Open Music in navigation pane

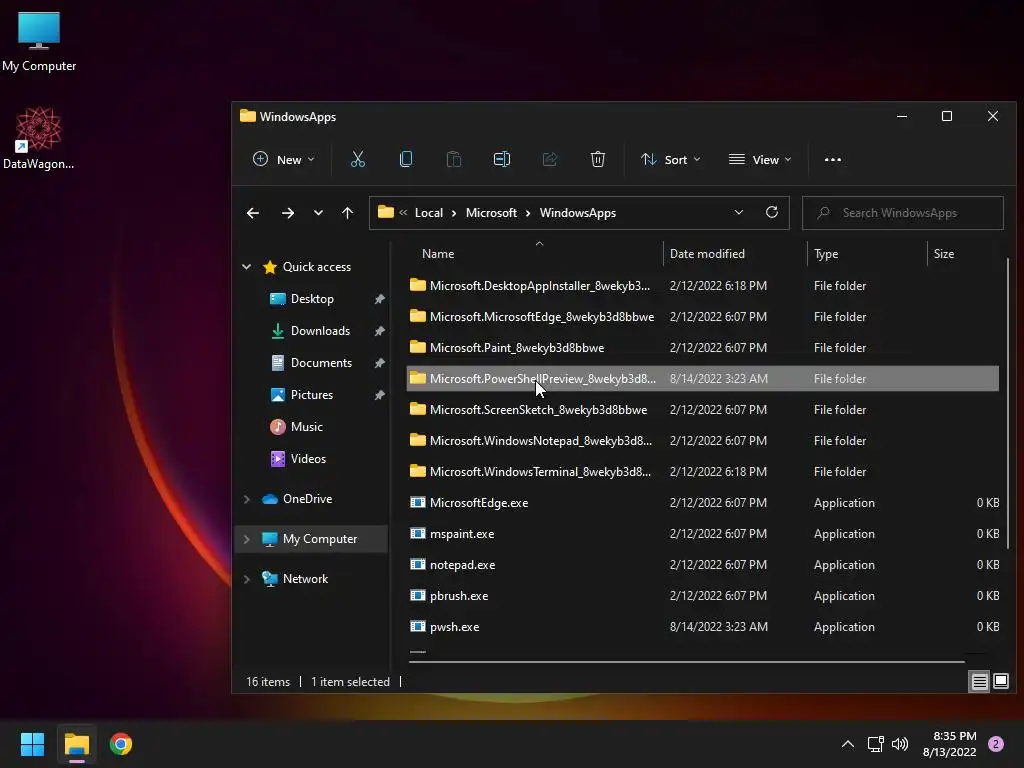[306, 427]
